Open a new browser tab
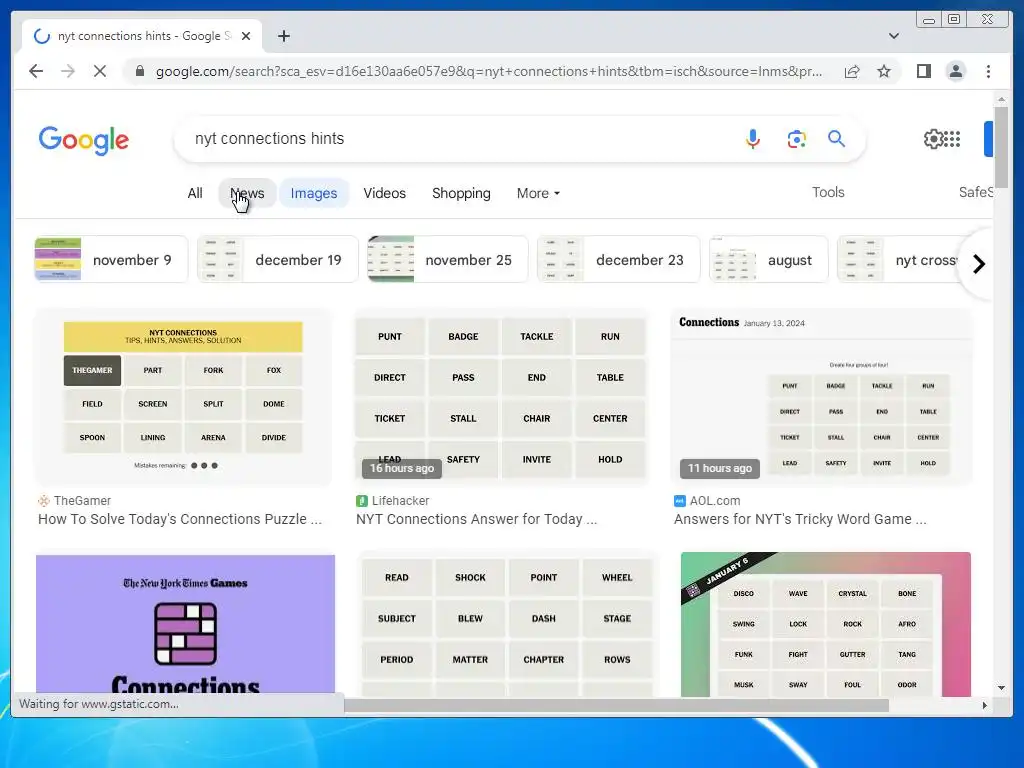 click(283, 36)
